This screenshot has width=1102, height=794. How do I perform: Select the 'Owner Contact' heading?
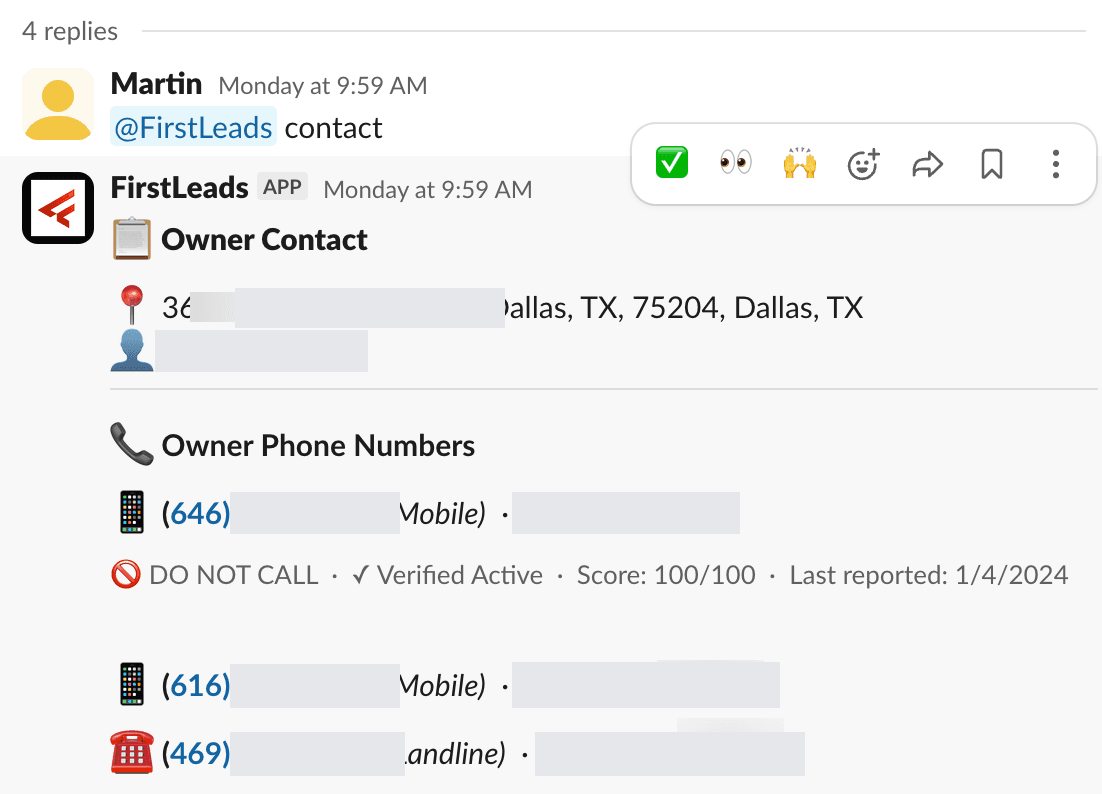click(264, 240)
